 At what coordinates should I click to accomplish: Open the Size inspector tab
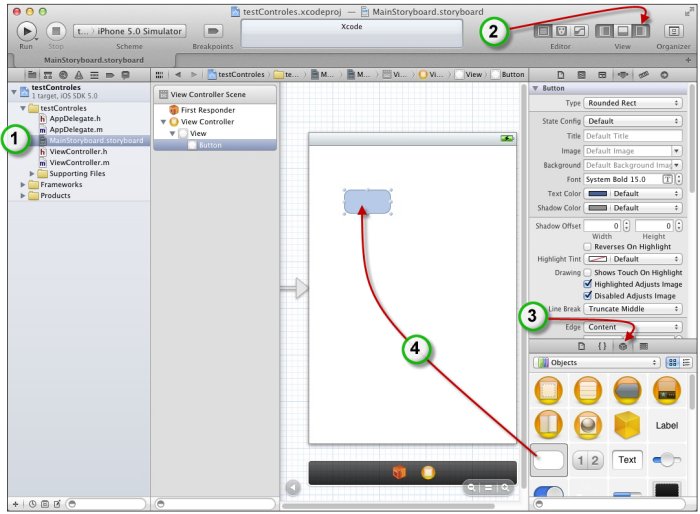643,75
